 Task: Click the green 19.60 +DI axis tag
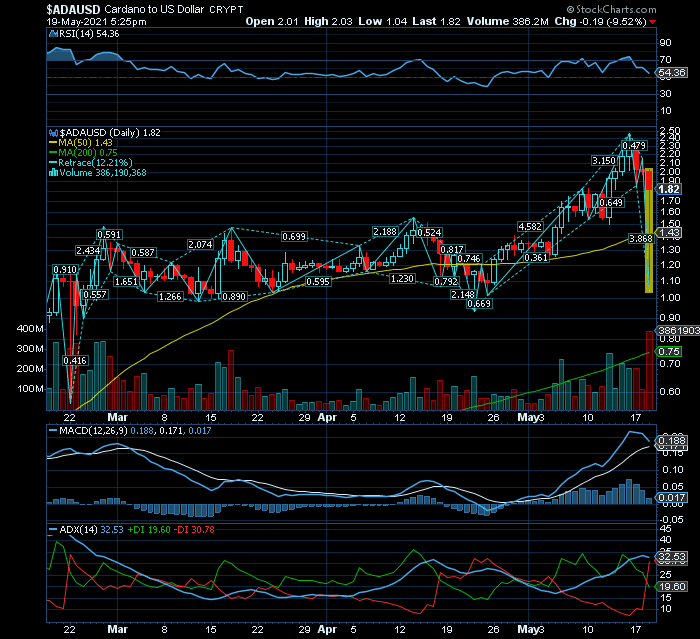point(672,586)
